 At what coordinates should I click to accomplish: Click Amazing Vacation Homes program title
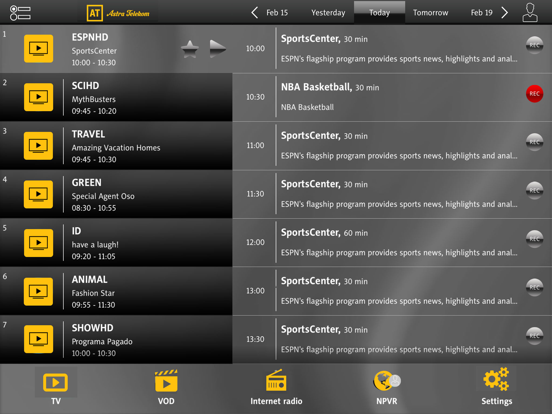[x=116, y=148]
